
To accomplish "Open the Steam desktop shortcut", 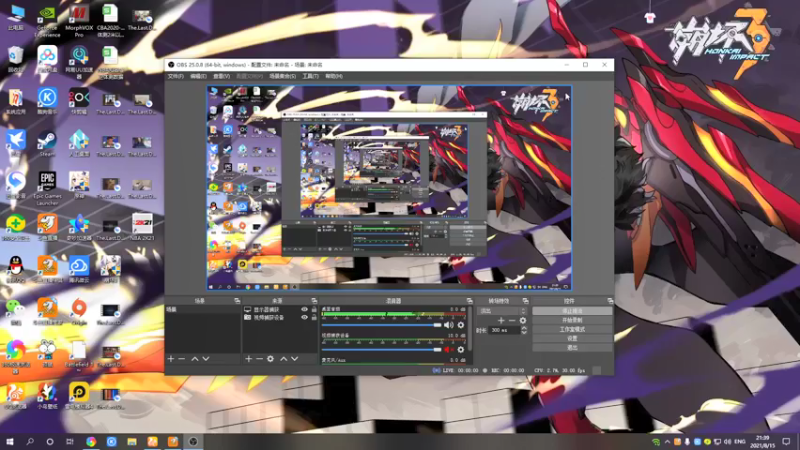I will 47,143.
